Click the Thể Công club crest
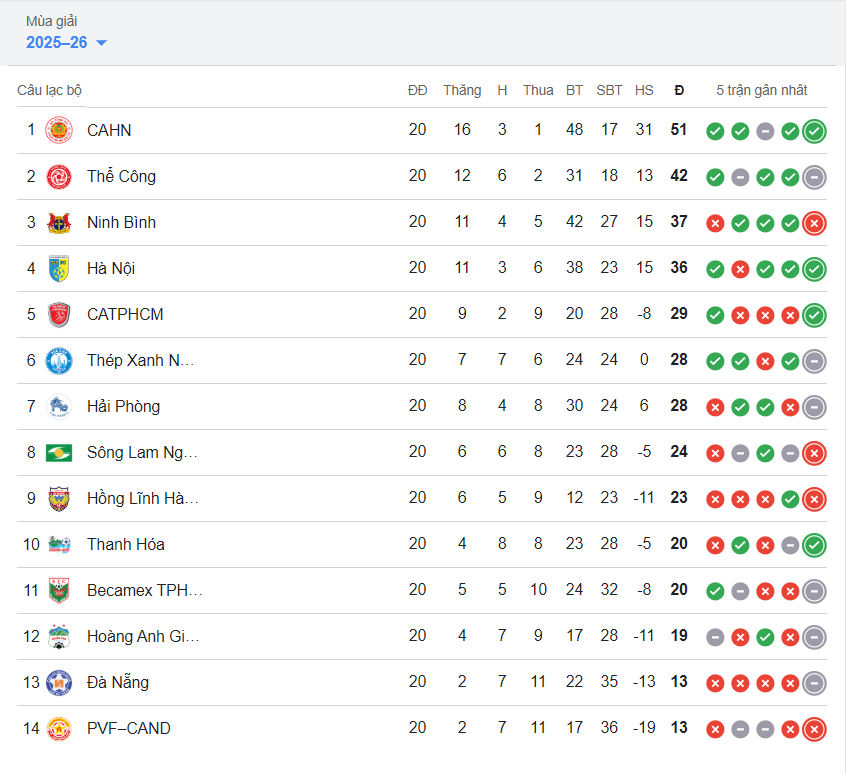 pos(59,176)
